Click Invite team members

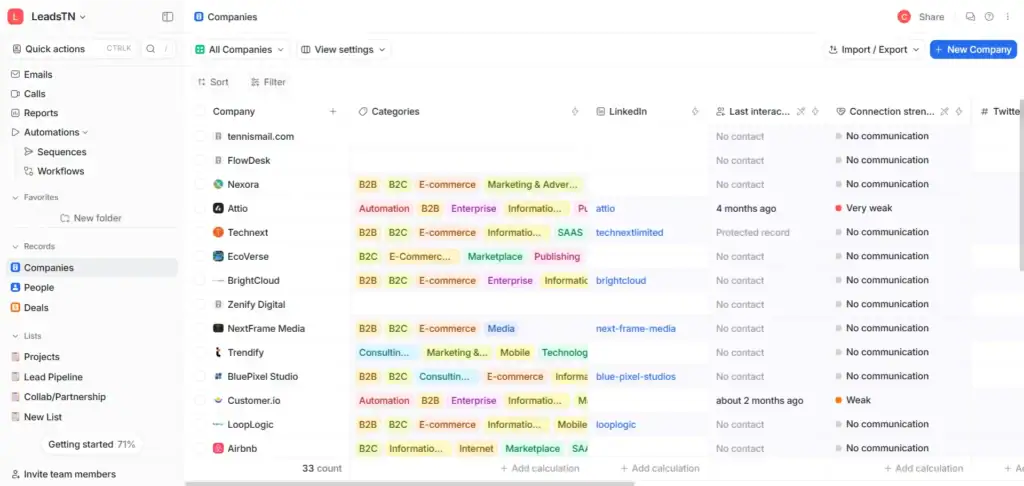click(x=63, y=474)
